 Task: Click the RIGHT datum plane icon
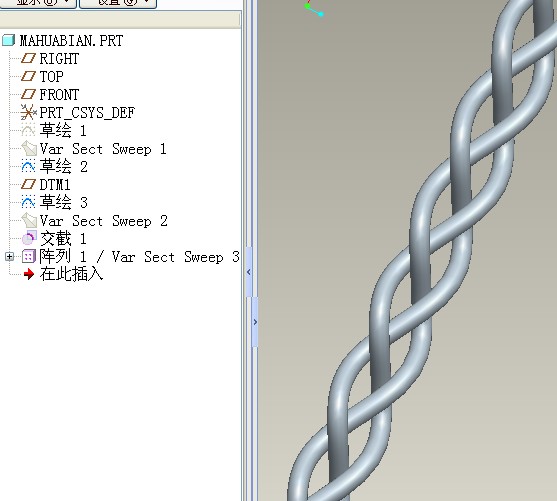click(x=28, y=58)
